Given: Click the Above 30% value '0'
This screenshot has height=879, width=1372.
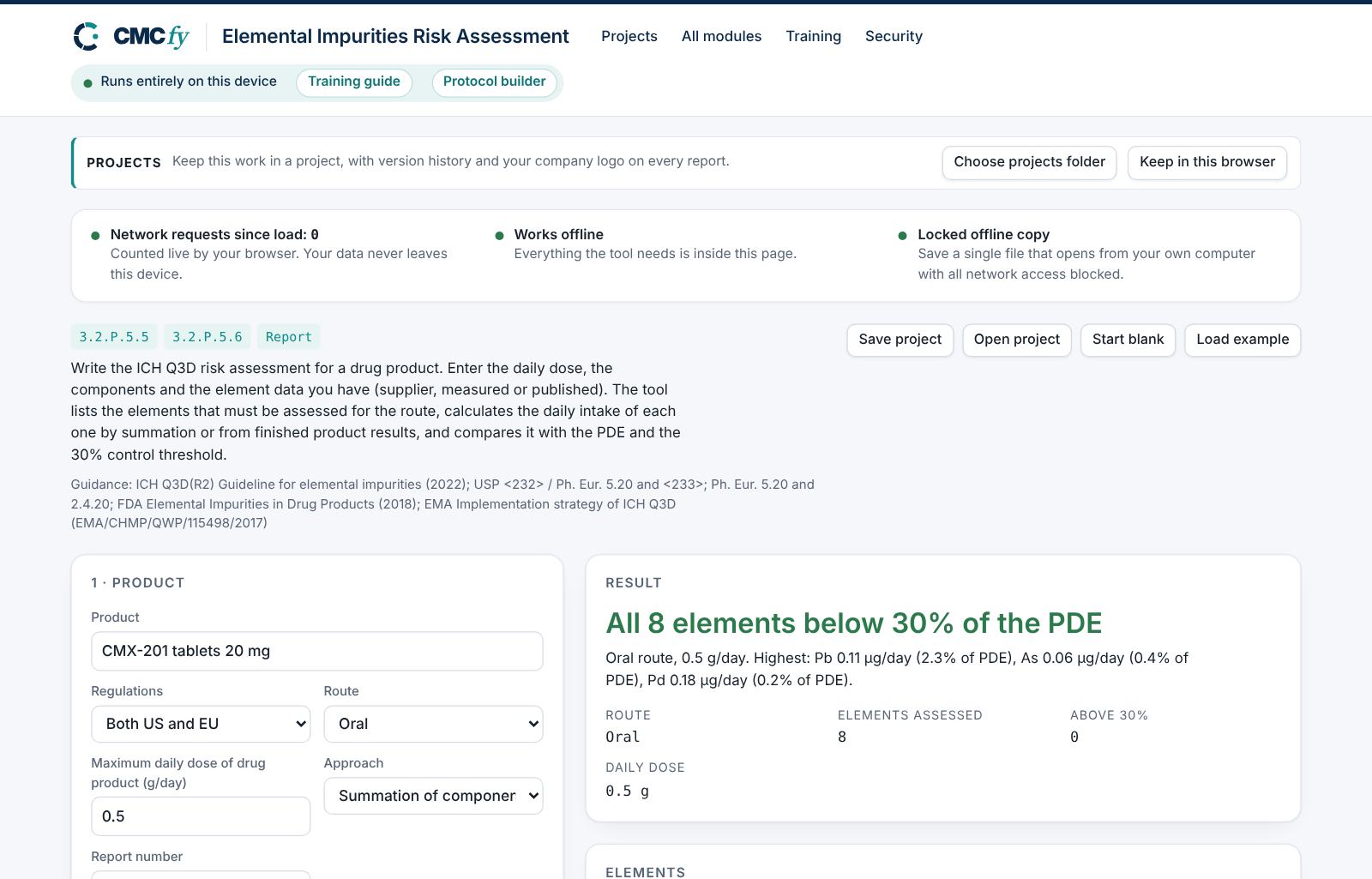Looking at the screenshot, I should 1074,737.
